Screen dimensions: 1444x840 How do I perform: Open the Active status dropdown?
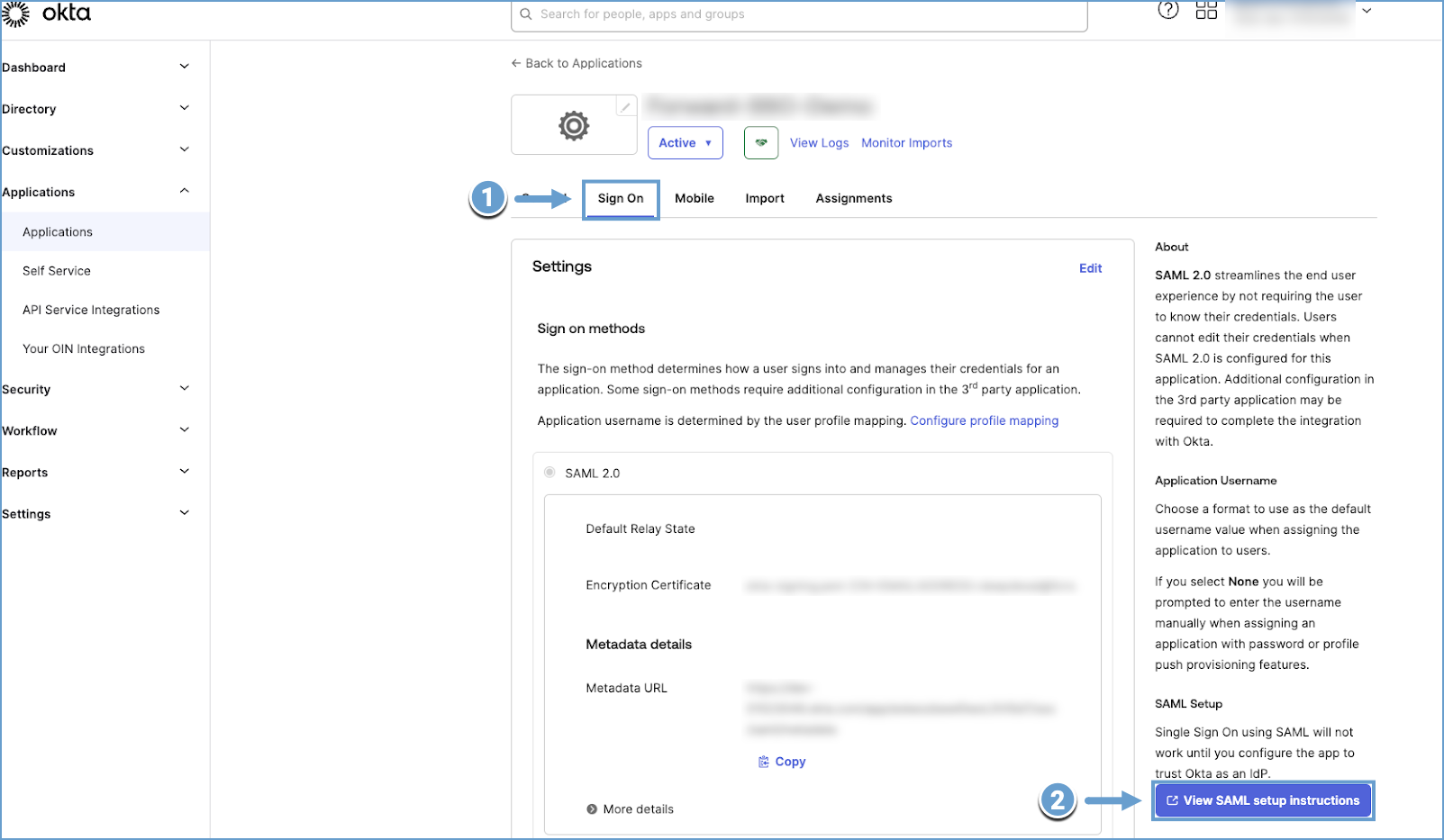point(685,142)
